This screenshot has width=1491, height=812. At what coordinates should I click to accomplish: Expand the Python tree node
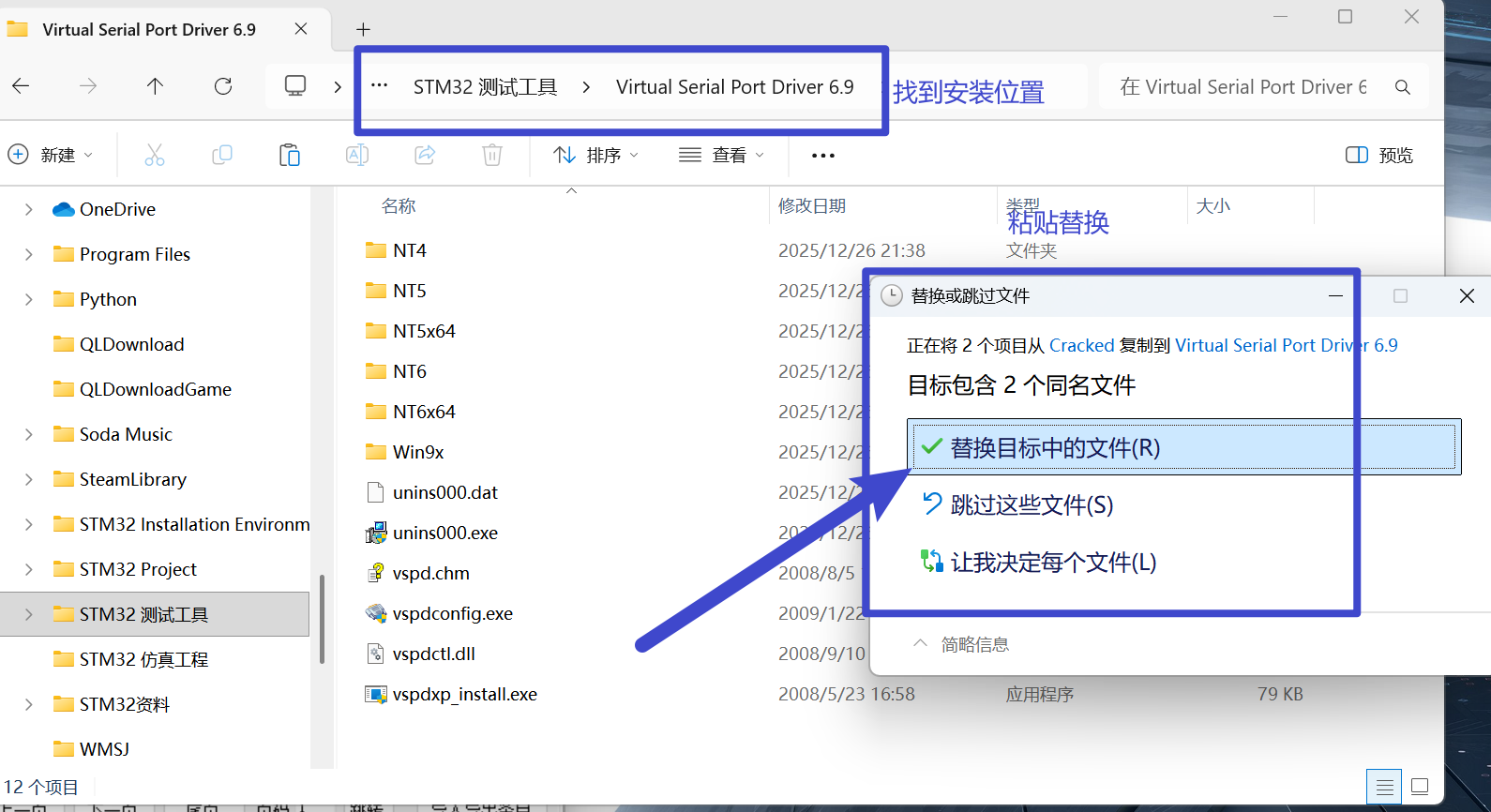(28, 299)
